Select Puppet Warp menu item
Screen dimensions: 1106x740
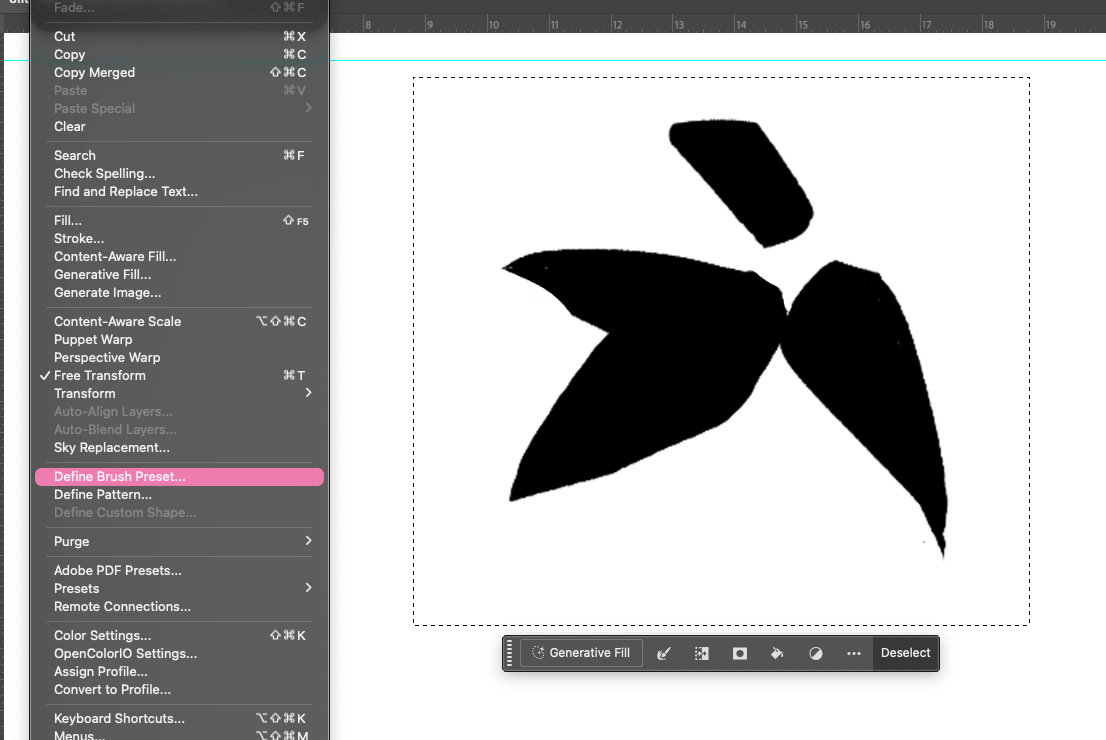coord(179,339)
